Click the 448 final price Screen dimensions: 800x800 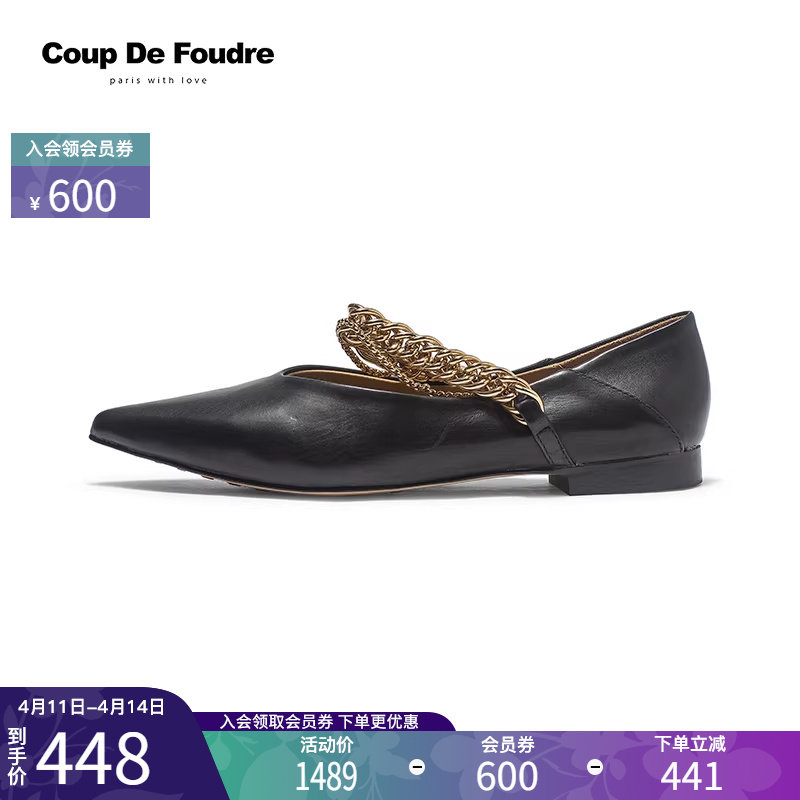[93, 759]
